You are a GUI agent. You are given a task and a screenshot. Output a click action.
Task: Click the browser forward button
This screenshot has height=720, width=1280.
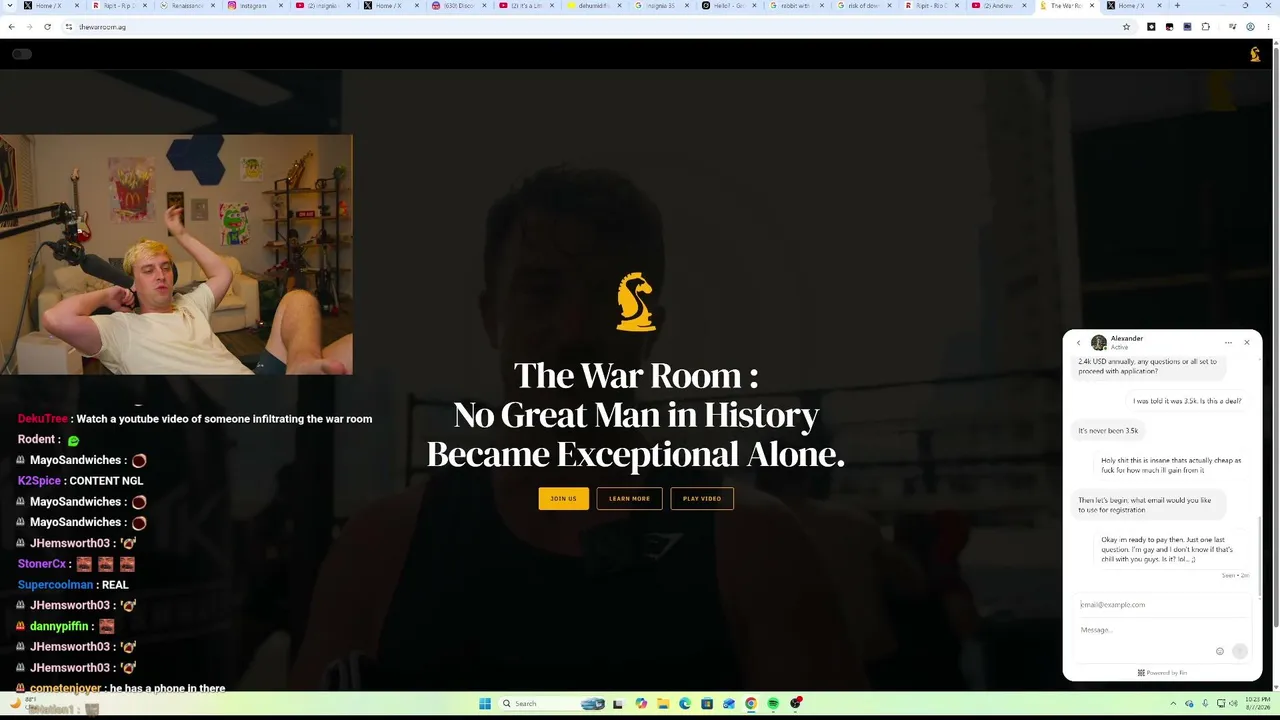pos(29,27)
